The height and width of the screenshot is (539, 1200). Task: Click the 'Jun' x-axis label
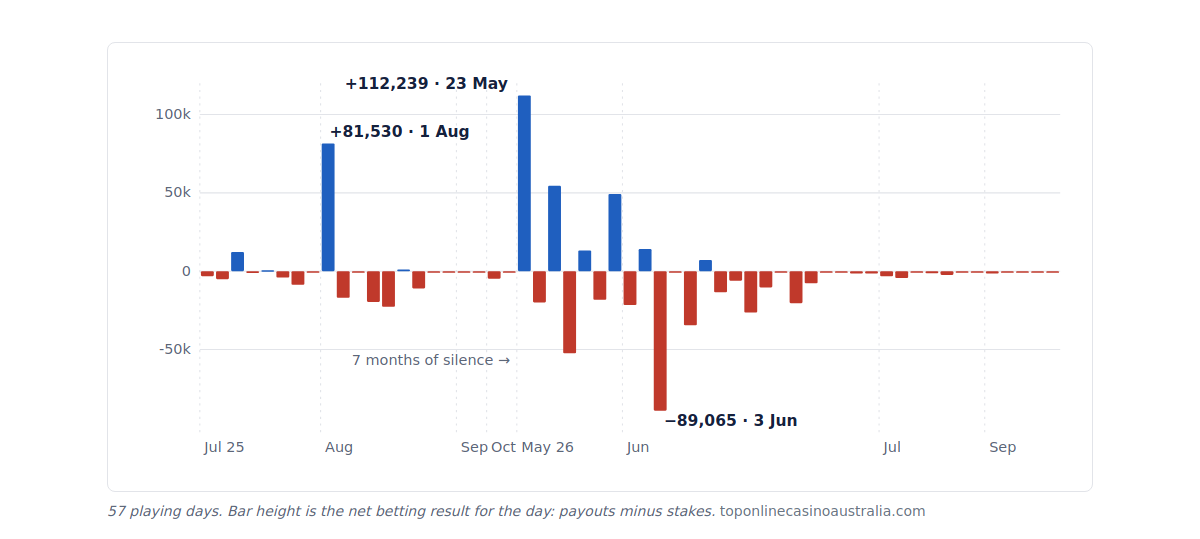coord(638,447)
